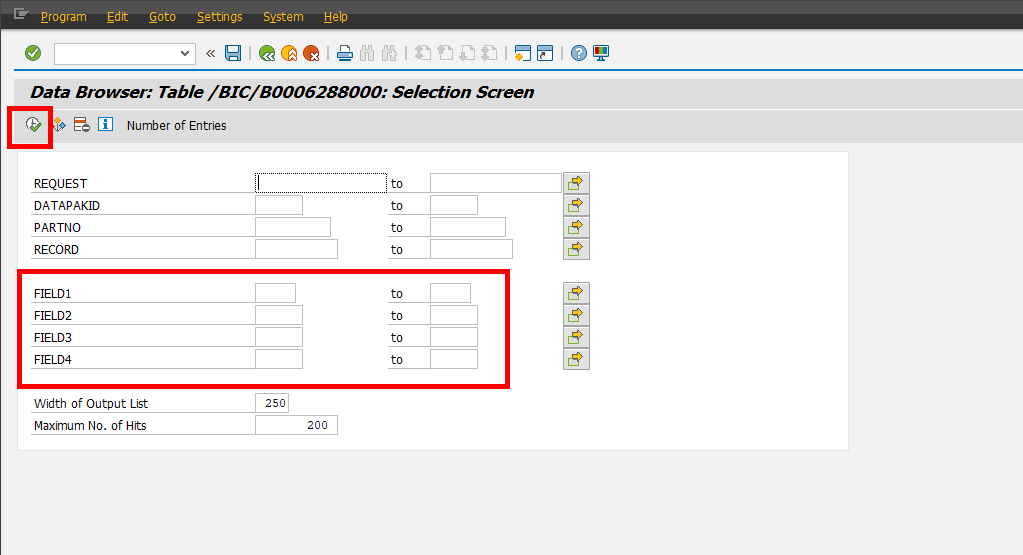Image resolution: width=1023 pixels, height=555 pixels.
Task: Click the REQUEST to input field
Action: (496, 183)
